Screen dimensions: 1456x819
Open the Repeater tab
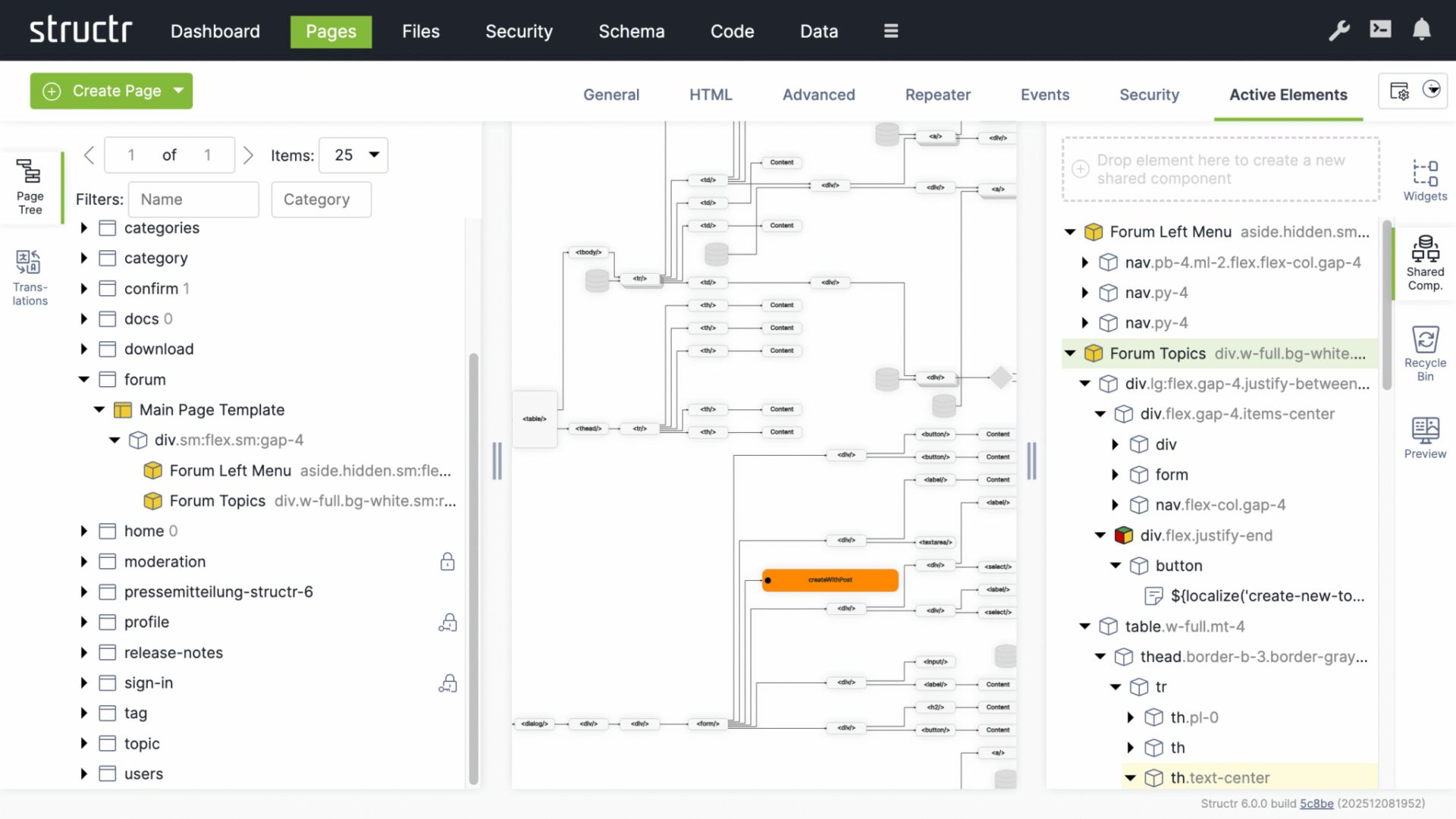point(937,95)
